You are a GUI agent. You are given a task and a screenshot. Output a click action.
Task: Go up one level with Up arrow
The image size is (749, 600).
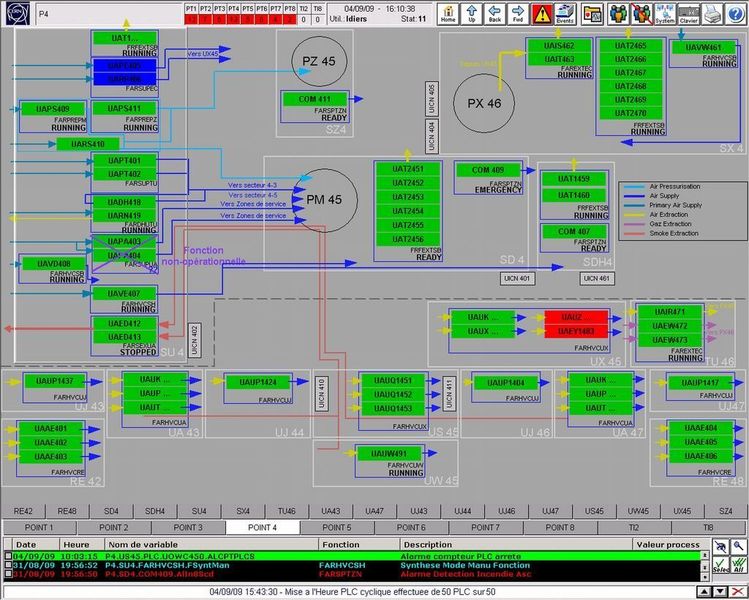click(472, 13)
